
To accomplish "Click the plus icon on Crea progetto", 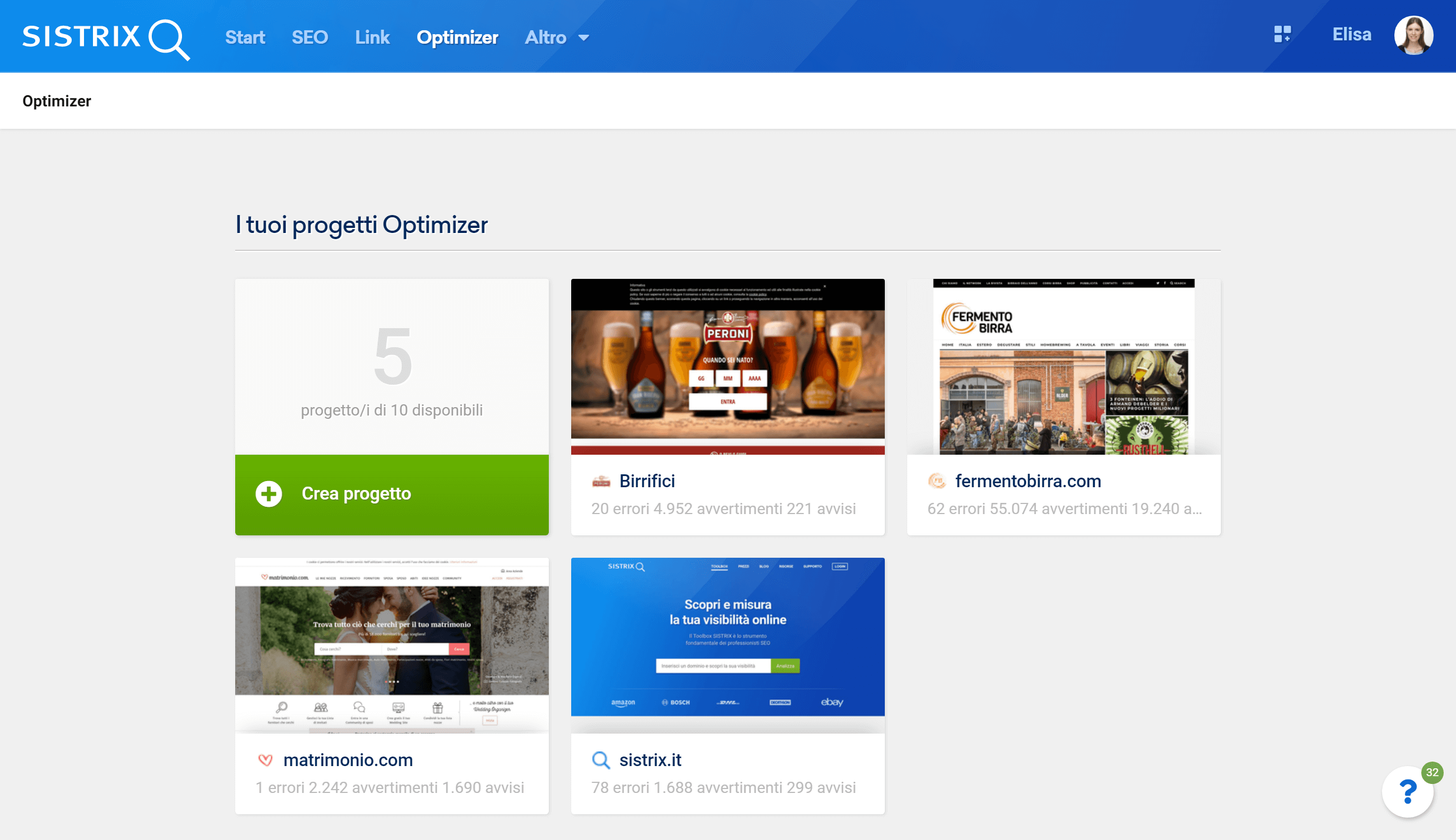I will 269,494.
